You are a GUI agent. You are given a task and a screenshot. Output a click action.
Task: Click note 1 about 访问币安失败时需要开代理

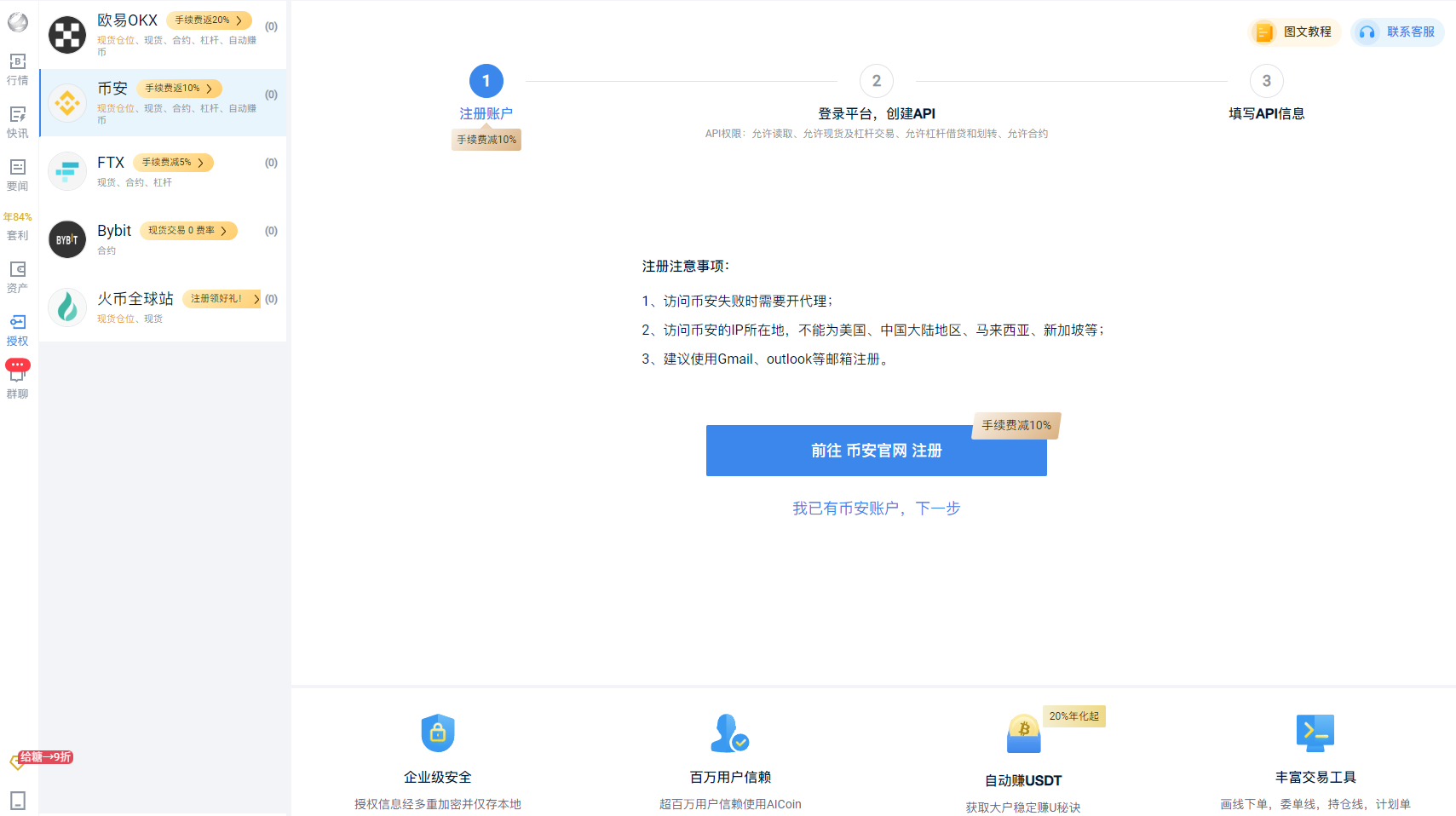(x=737, y=302)
